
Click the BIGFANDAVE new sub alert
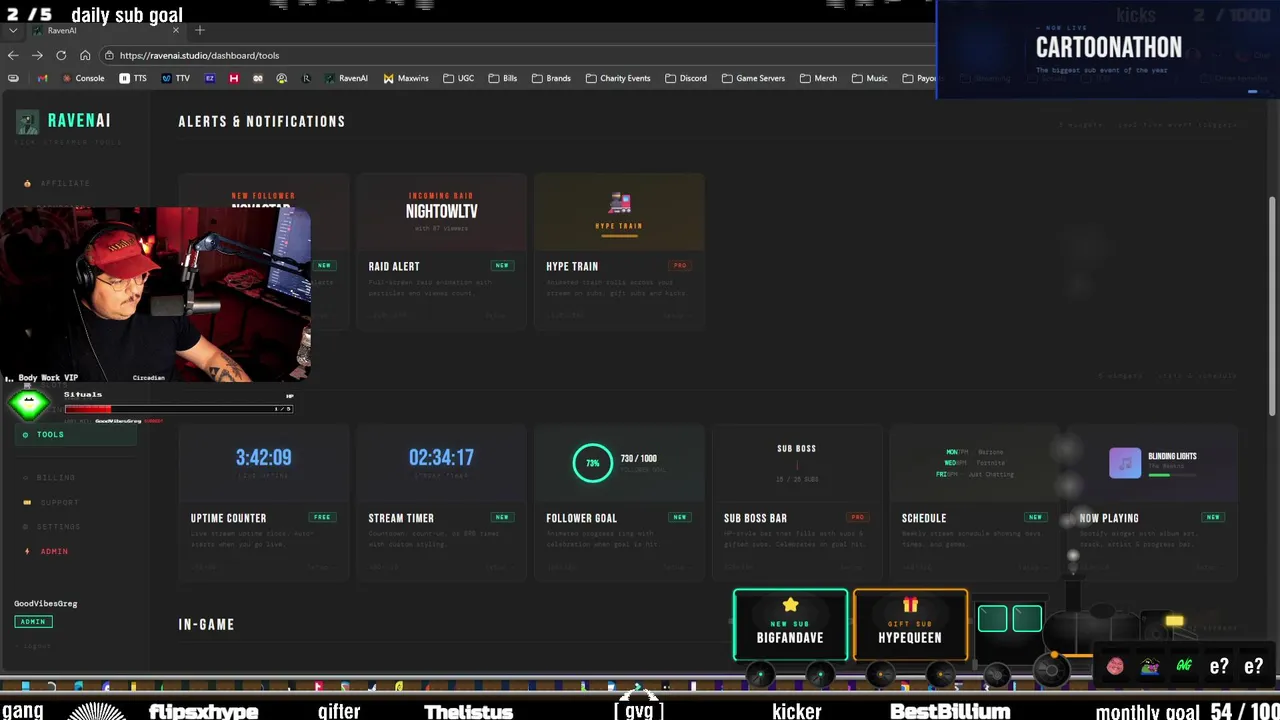pos(790,625)
